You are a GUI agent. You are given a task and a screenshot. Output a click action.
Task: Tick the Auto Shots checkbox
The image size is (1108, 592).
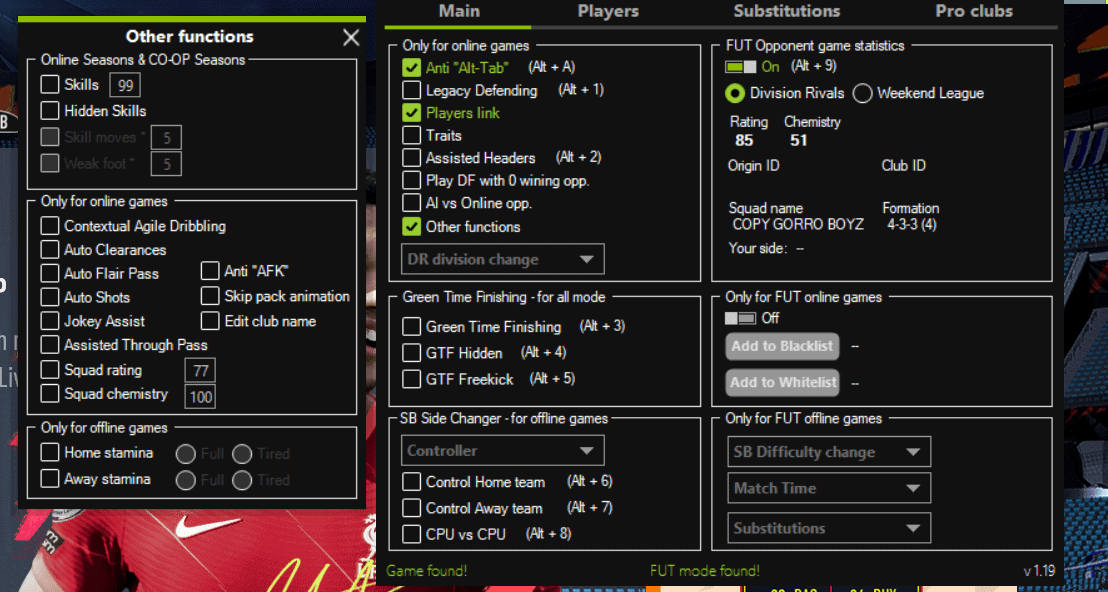point(49,297)
